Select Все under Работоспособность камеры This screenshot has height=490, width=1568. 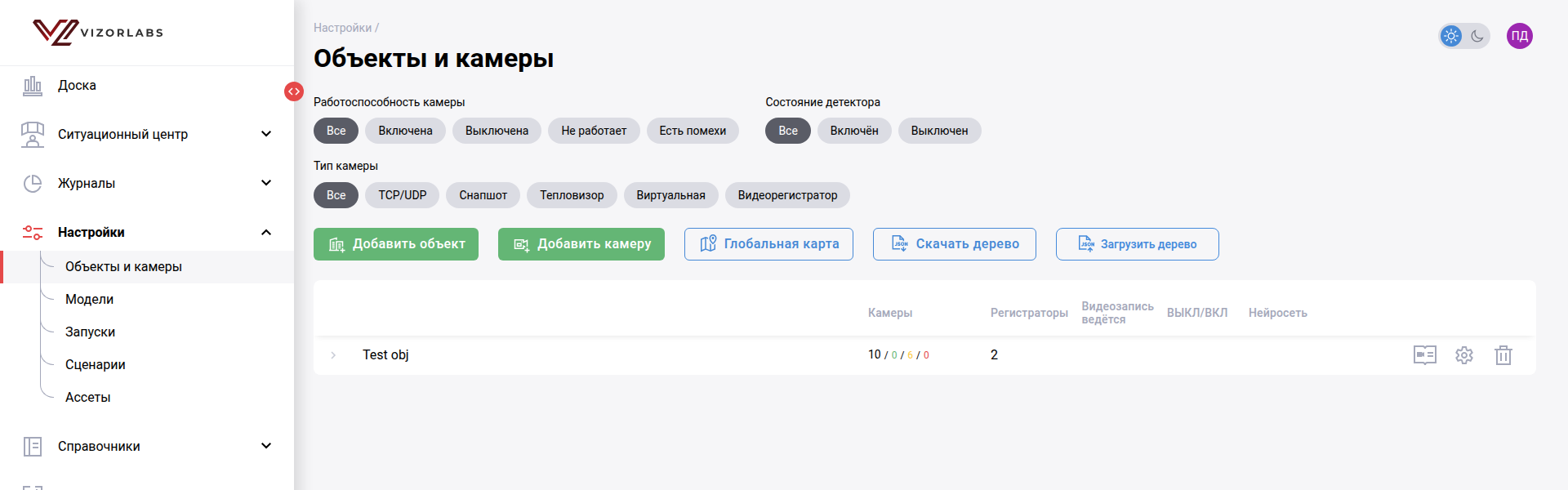click(336, 131)
